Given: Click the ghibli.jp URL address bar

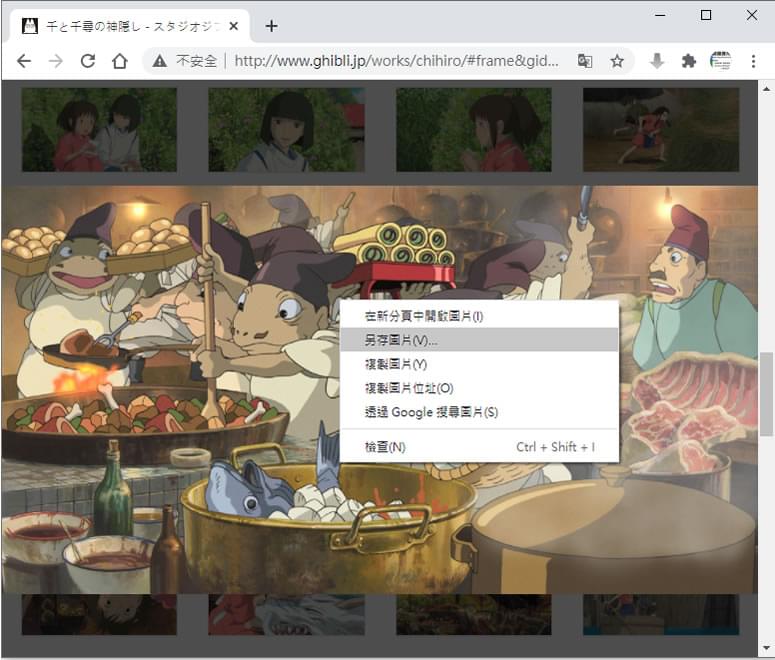Looking at the screenshot, I should (x=396, y=61).
